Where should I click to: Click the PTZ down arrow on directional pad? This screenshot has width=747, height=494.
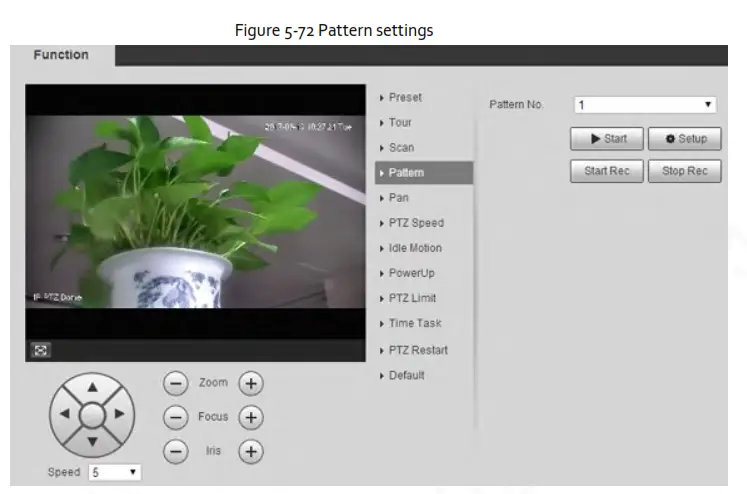tap(92, 438)
